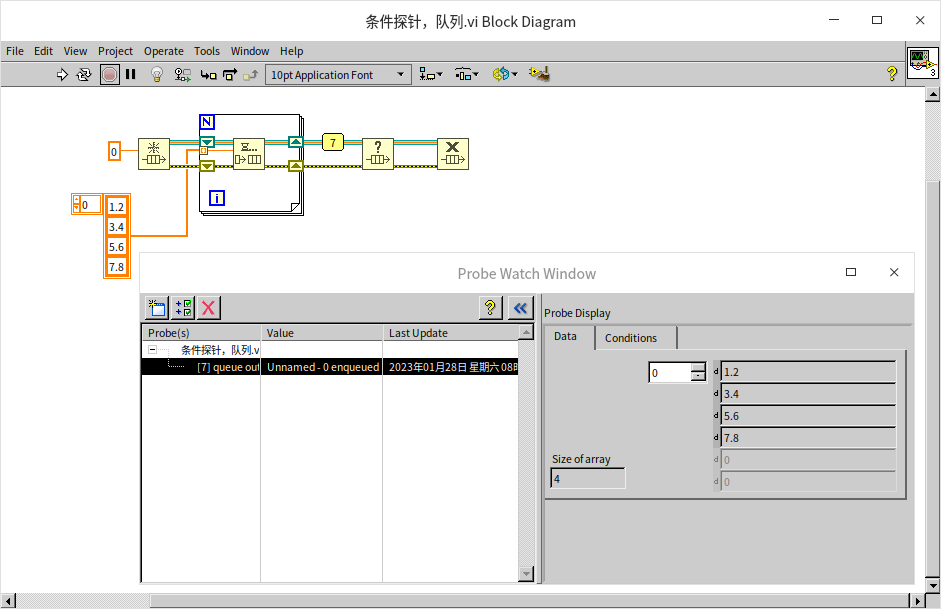
Task: Click red X delete probe icon
Action: 209,308
